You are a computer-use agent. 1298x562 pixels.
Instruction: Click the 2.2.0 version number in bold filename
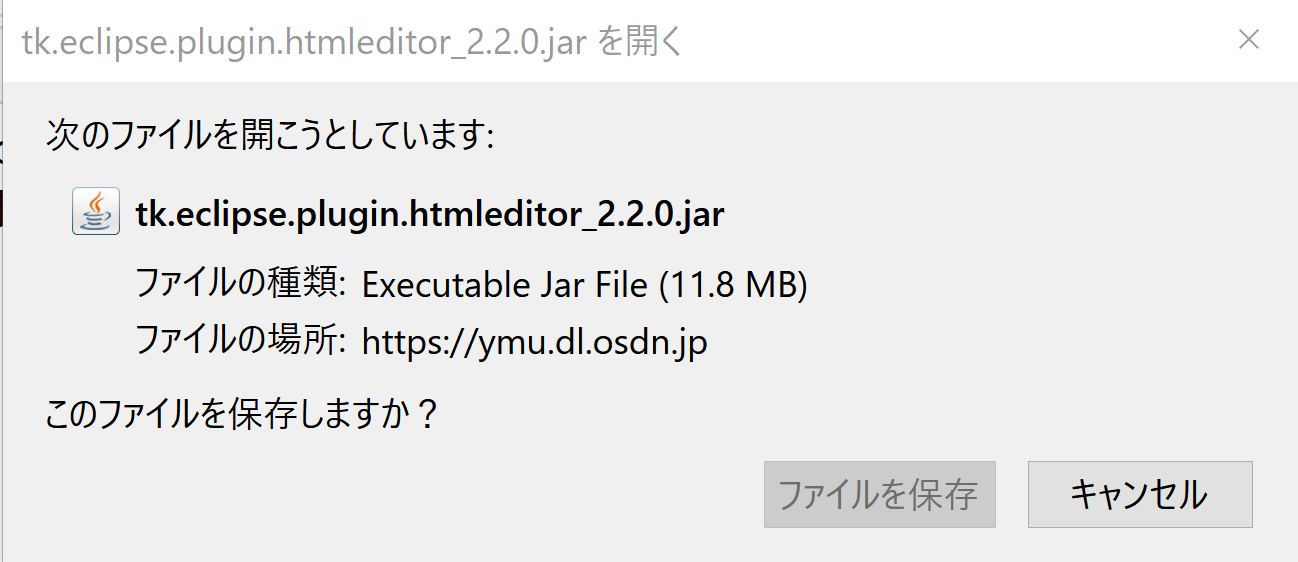(628, 214)
